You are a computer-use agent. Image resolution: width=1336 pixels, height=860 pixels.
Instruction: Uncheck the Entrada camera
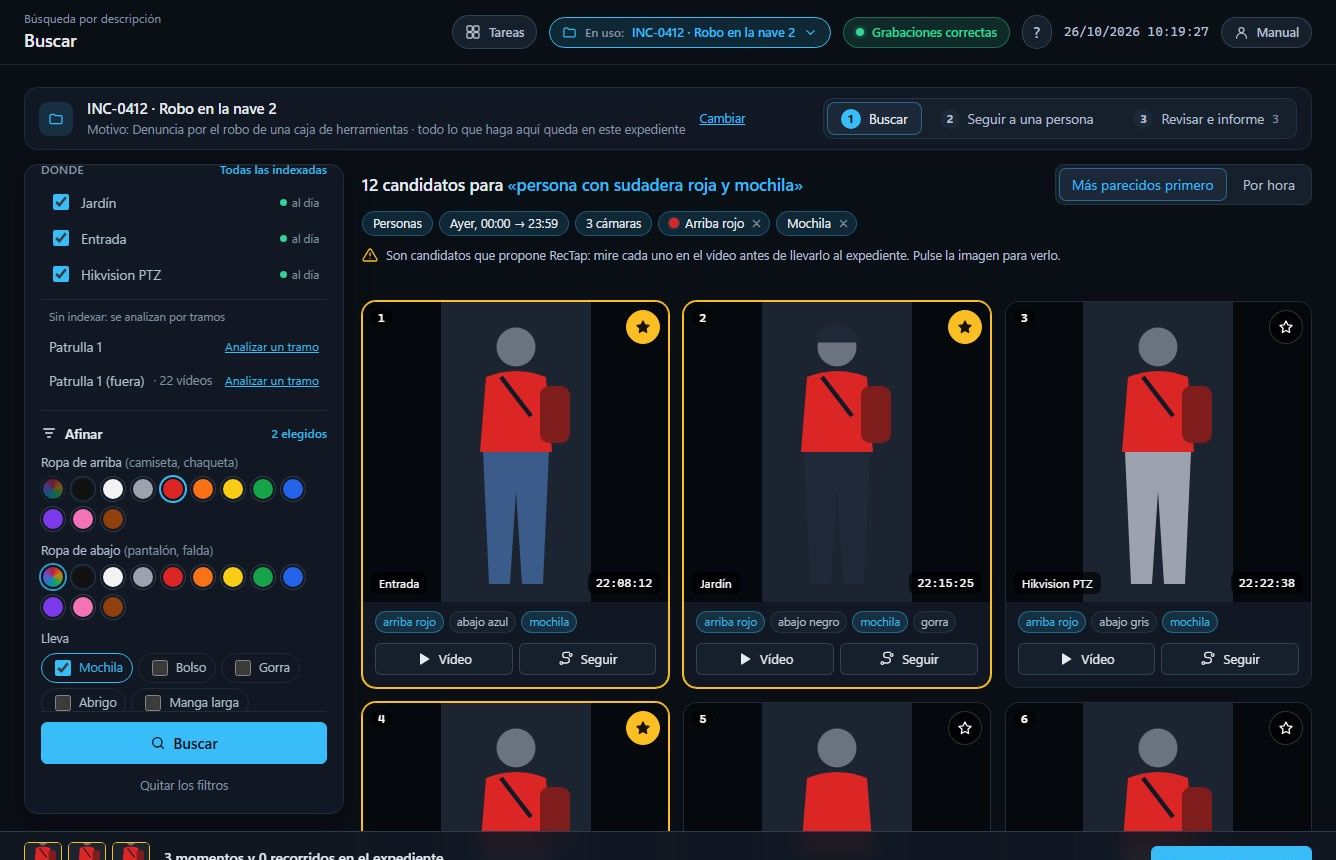60,239
